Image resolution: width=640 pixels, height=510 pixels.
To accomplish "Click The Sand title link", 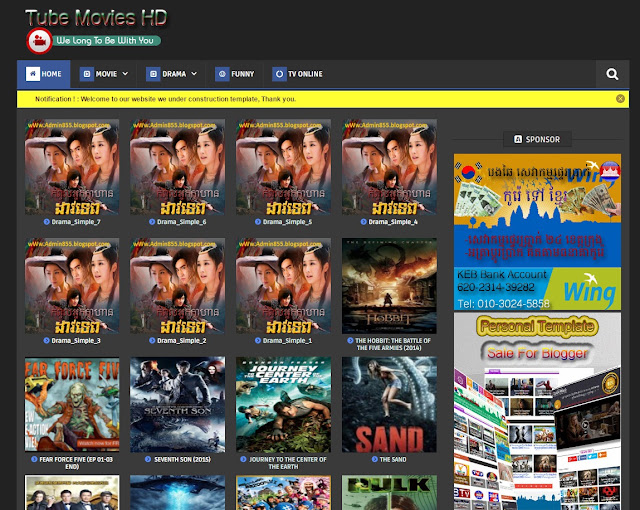I will (393, 459).
